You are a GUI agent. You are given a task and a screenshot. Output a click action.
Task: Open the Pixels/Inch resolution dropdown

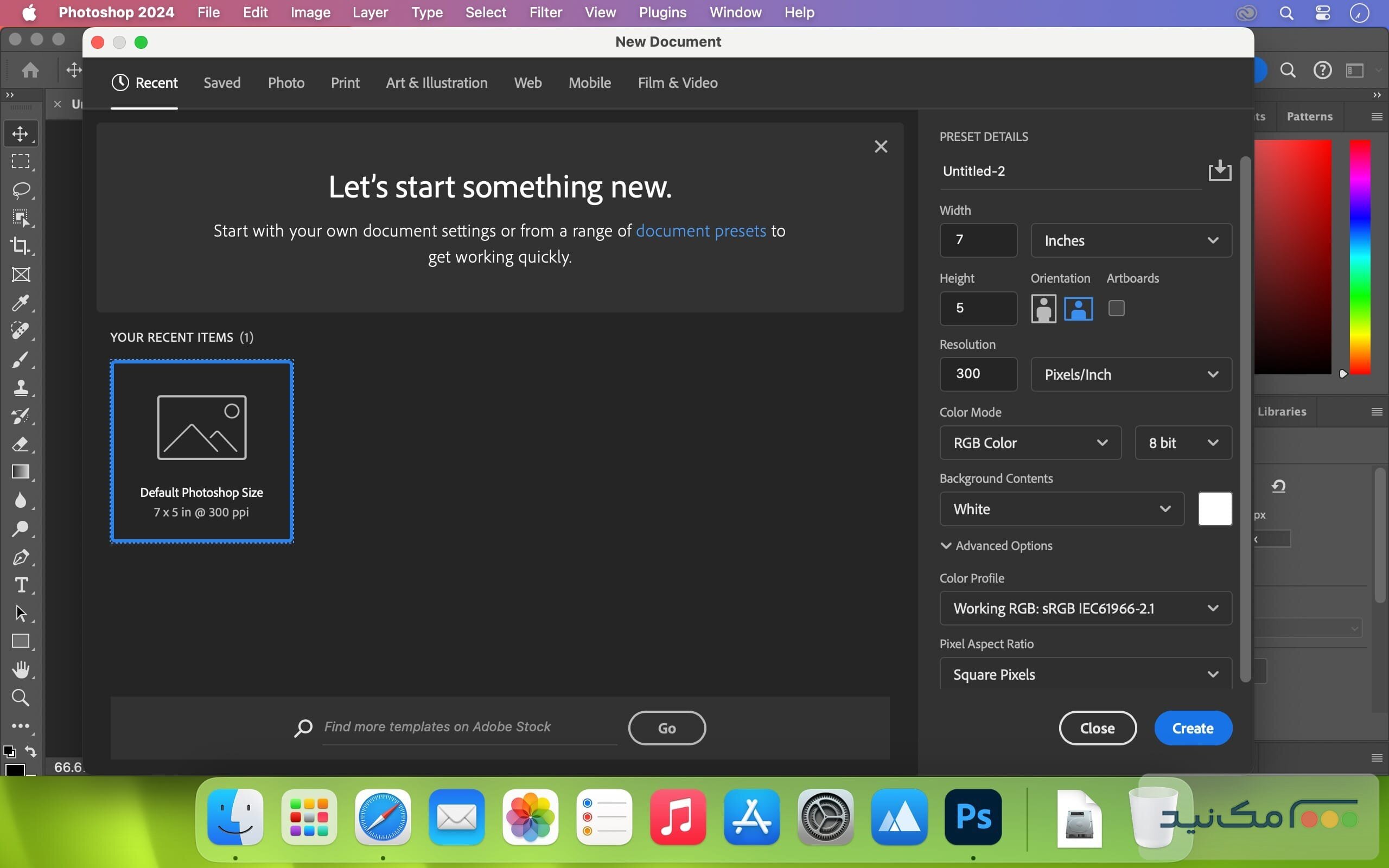point(1131,374)
